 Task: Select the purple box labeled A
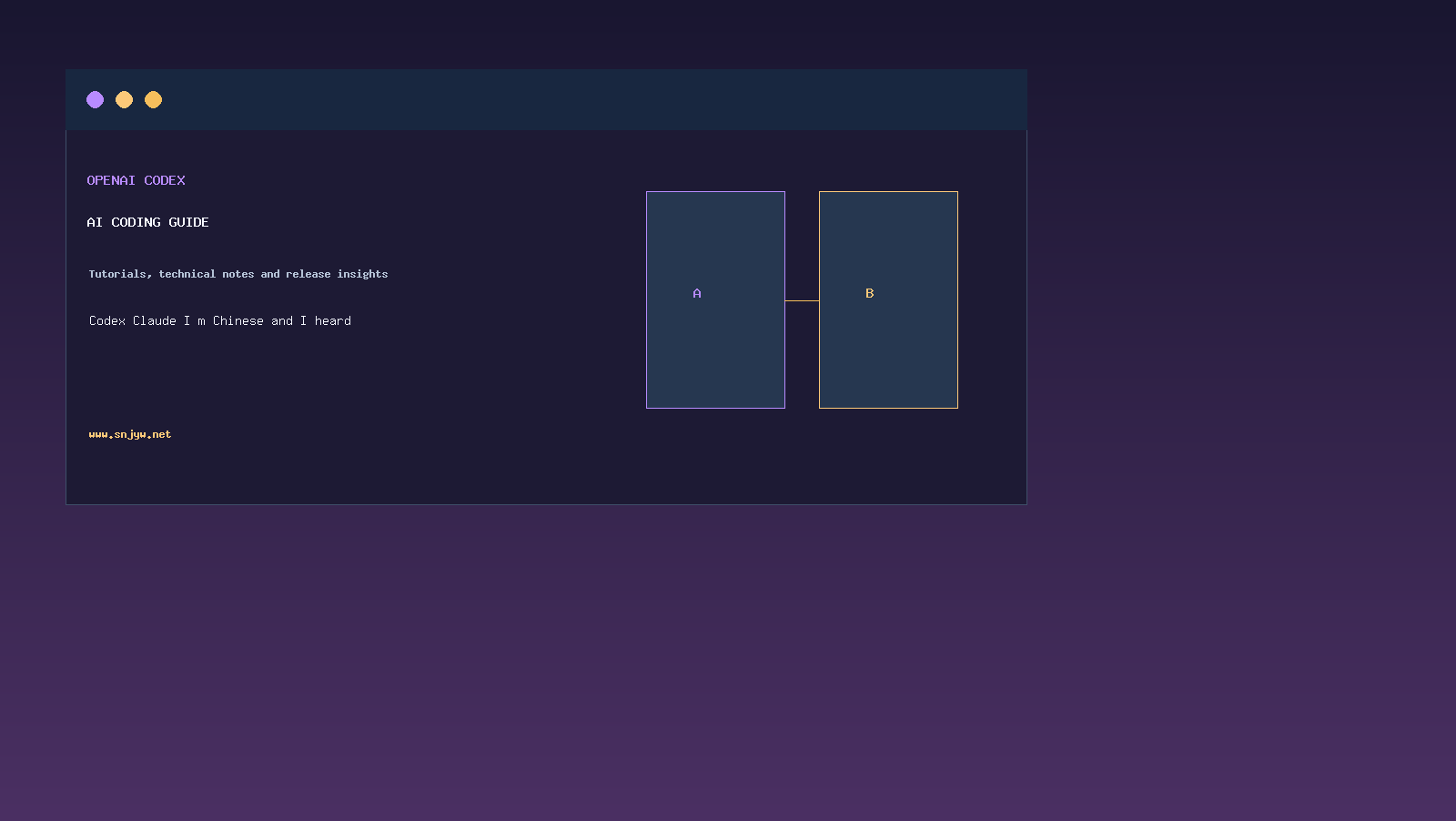[715, 299]
